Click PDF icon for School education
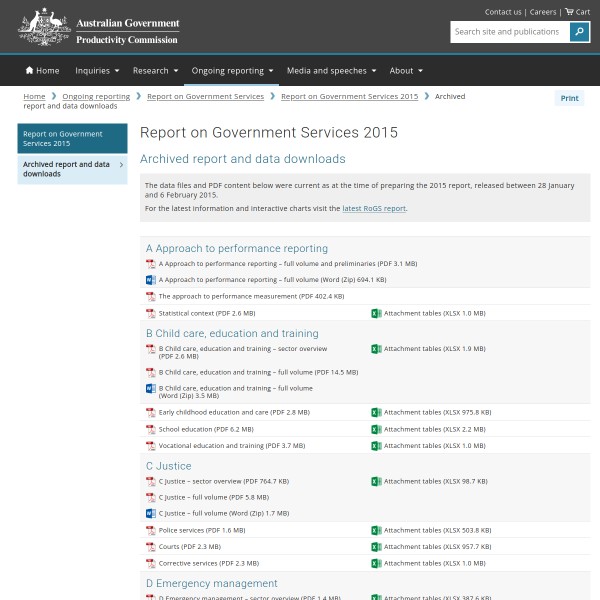This screenshot has height=600, width=600. (x=151, y=429)
